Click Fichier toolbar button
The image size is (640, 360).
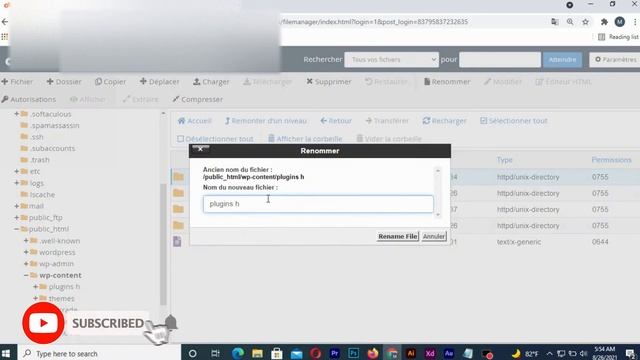tap(17, 82)
